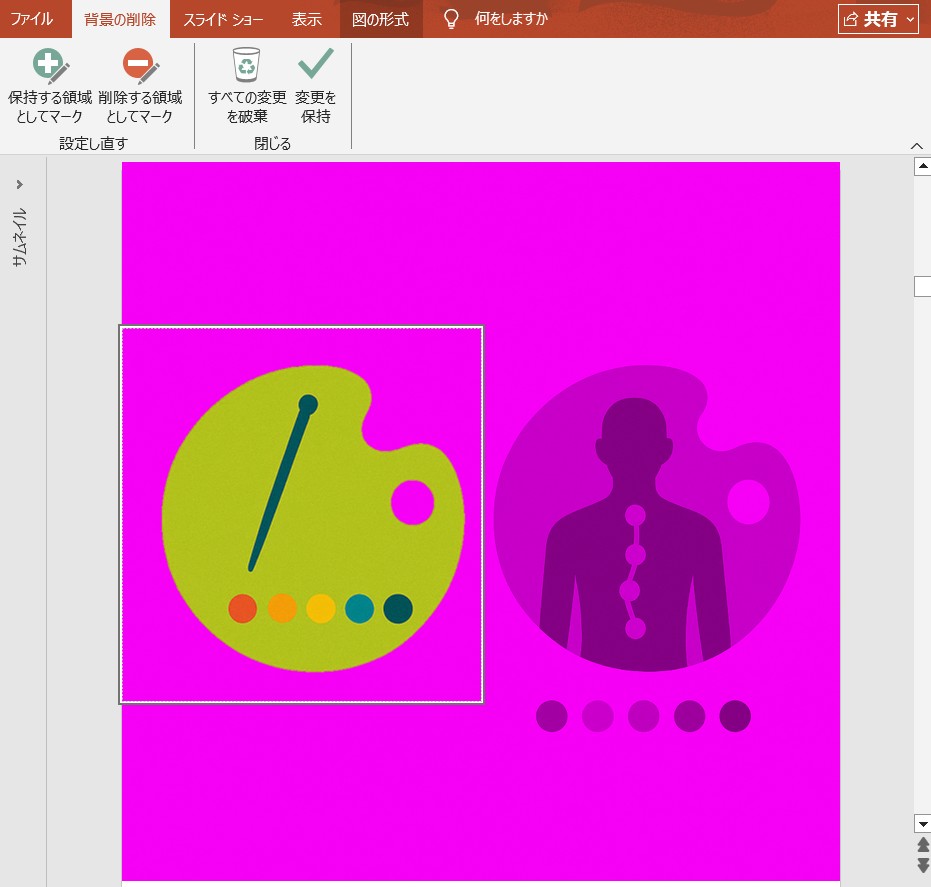Switch to 背景の削除 tab
931x887 pixels.
[120, 19]
